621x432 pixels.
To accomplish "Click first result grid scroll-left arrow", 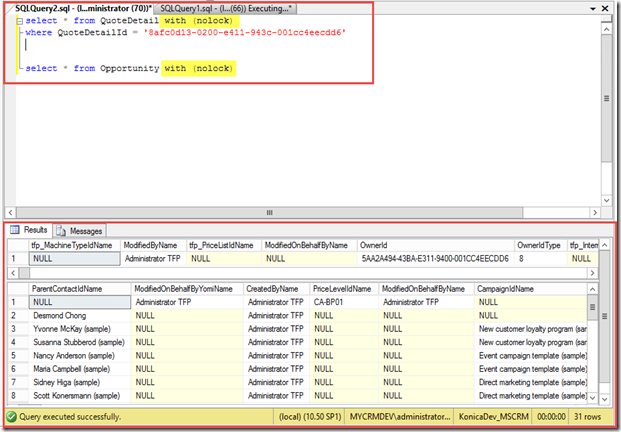I will (x=13, y=273).
